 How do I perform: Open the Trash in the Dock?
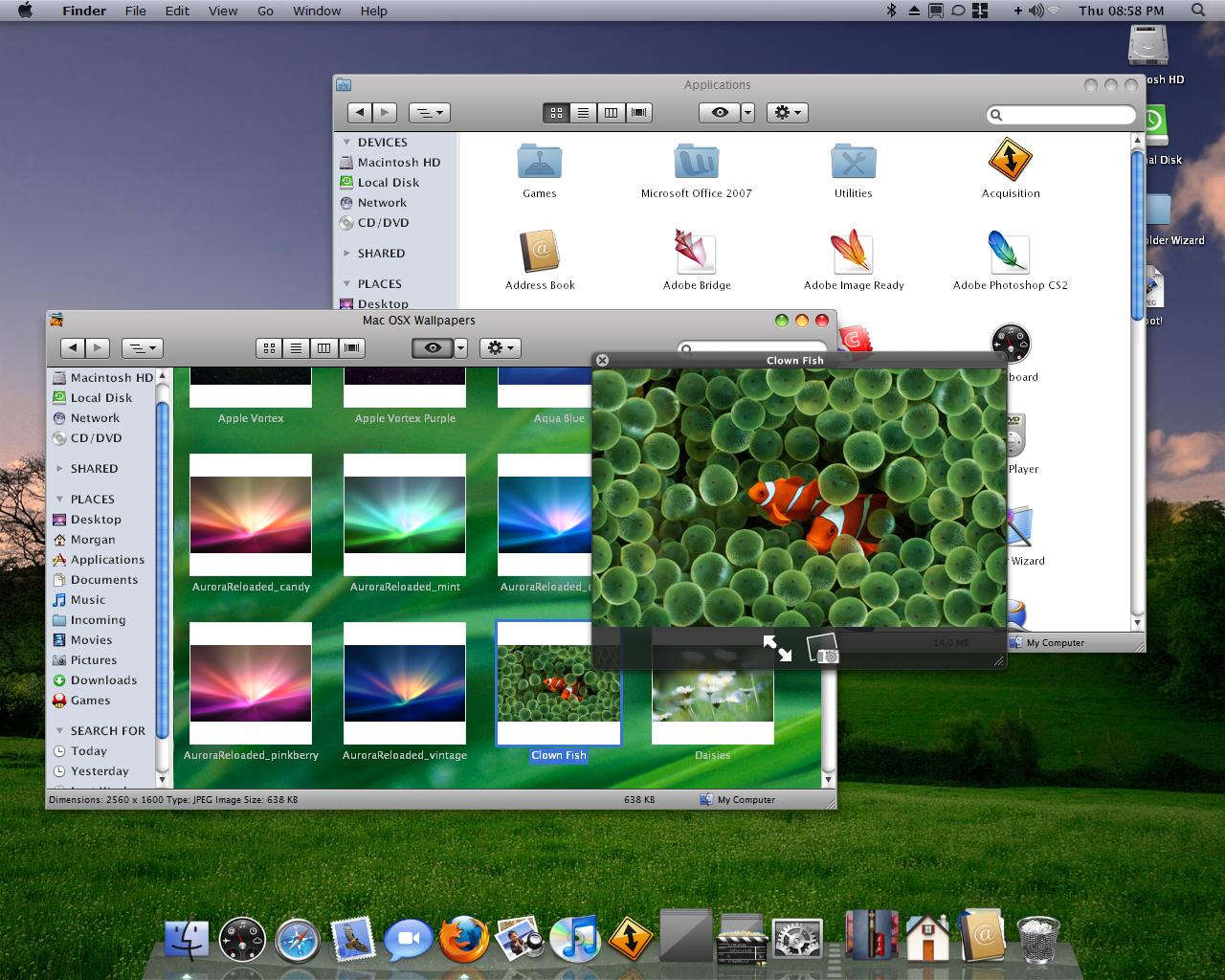coord(1038,939)
